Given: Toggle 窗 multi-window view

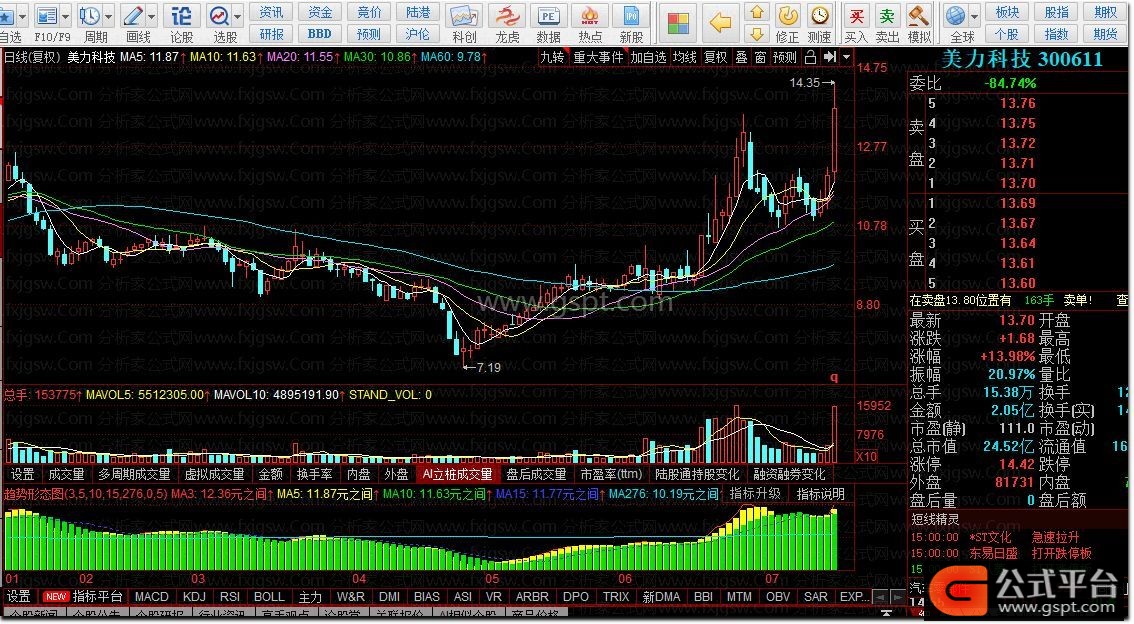Looking at the screenshot, I should (760, 57).
